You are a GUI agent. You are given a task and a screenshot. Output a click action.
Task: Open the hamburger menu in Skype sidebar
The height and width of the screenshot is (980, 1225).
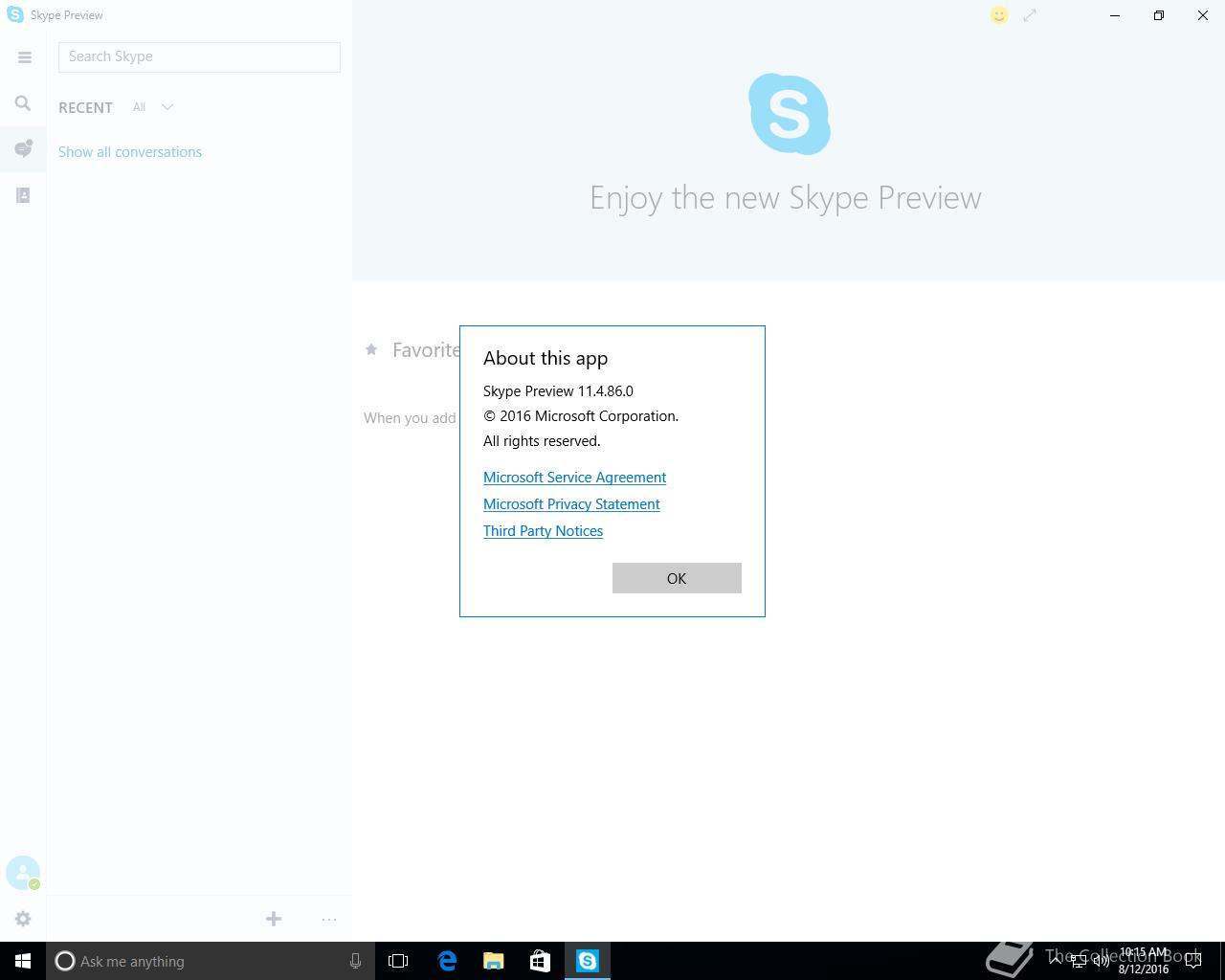tap(25, 57)
